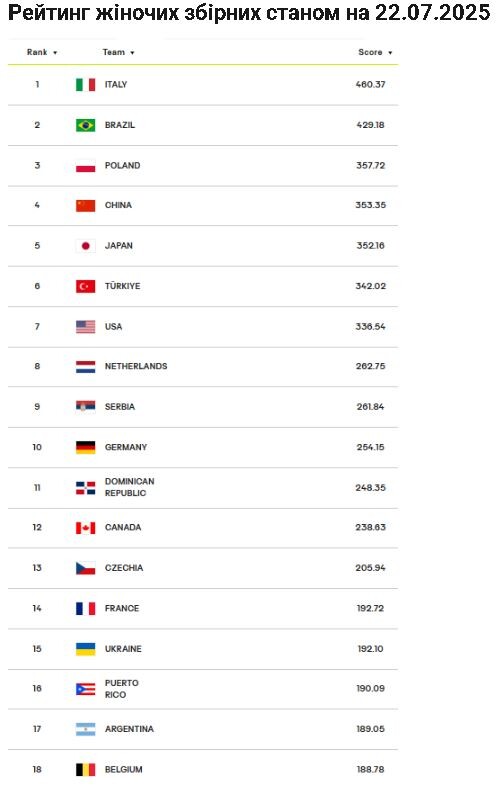The width and height of the screenshot is (503, 790).
Task: Click the Dominican Republic flag icon
Action: coord(85,488)
